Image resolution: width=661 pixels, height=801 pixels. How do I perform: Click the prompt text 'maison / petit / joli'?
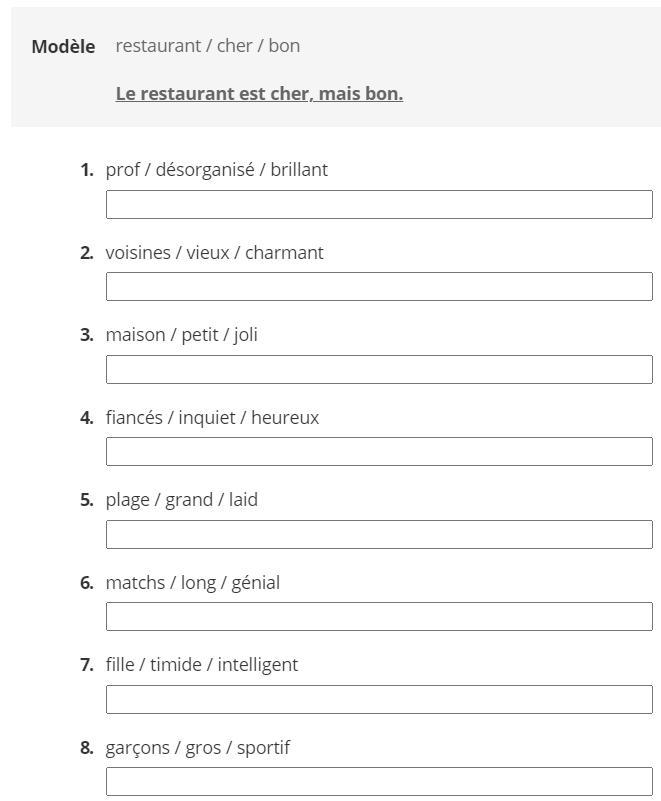tap(182, 335)
